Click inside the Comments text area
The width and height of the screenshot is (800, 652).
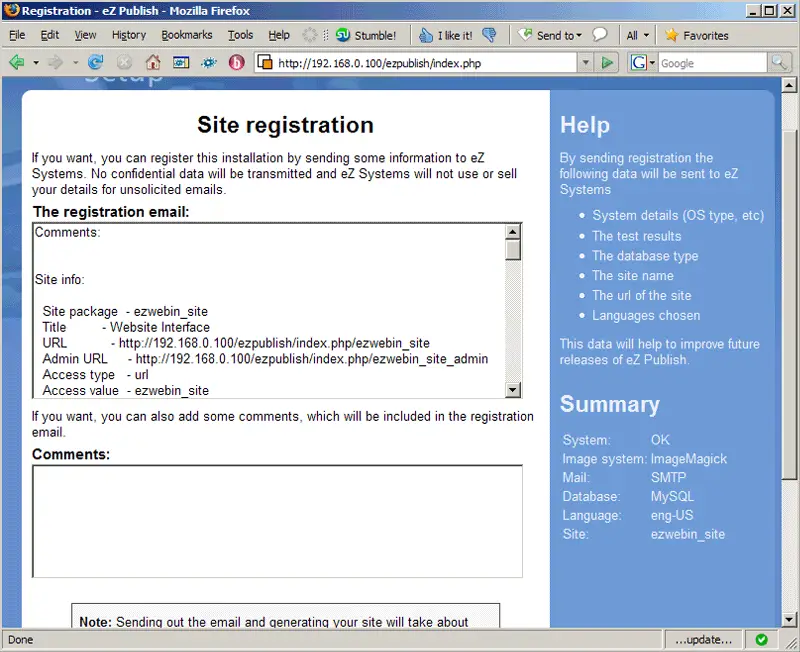[x=277, y=520]
